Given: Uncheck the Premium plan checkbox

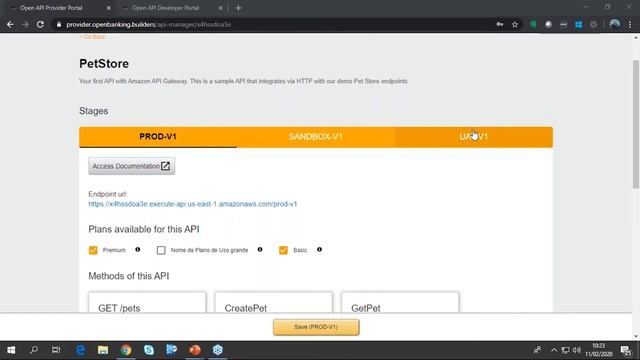Looking at the screenshot, I should coord(93,250).
